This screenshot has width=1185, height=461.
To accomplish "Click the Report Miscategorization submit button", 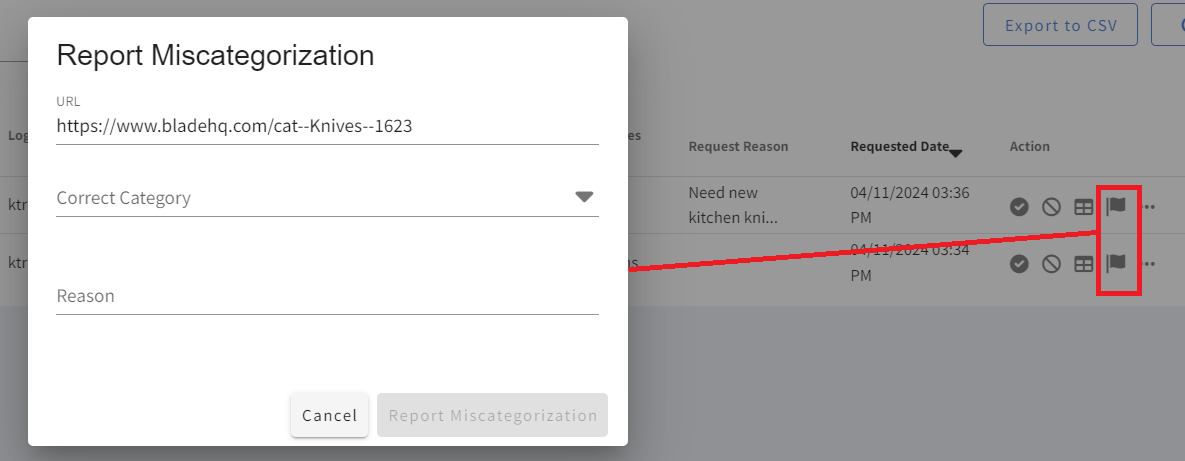I will (492, 415).
